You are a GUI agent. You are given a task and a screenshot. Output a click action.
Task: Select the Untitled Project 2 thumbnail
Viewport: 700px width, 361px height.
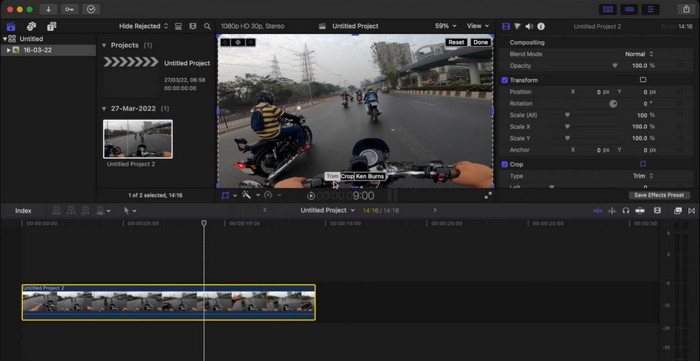138,139
